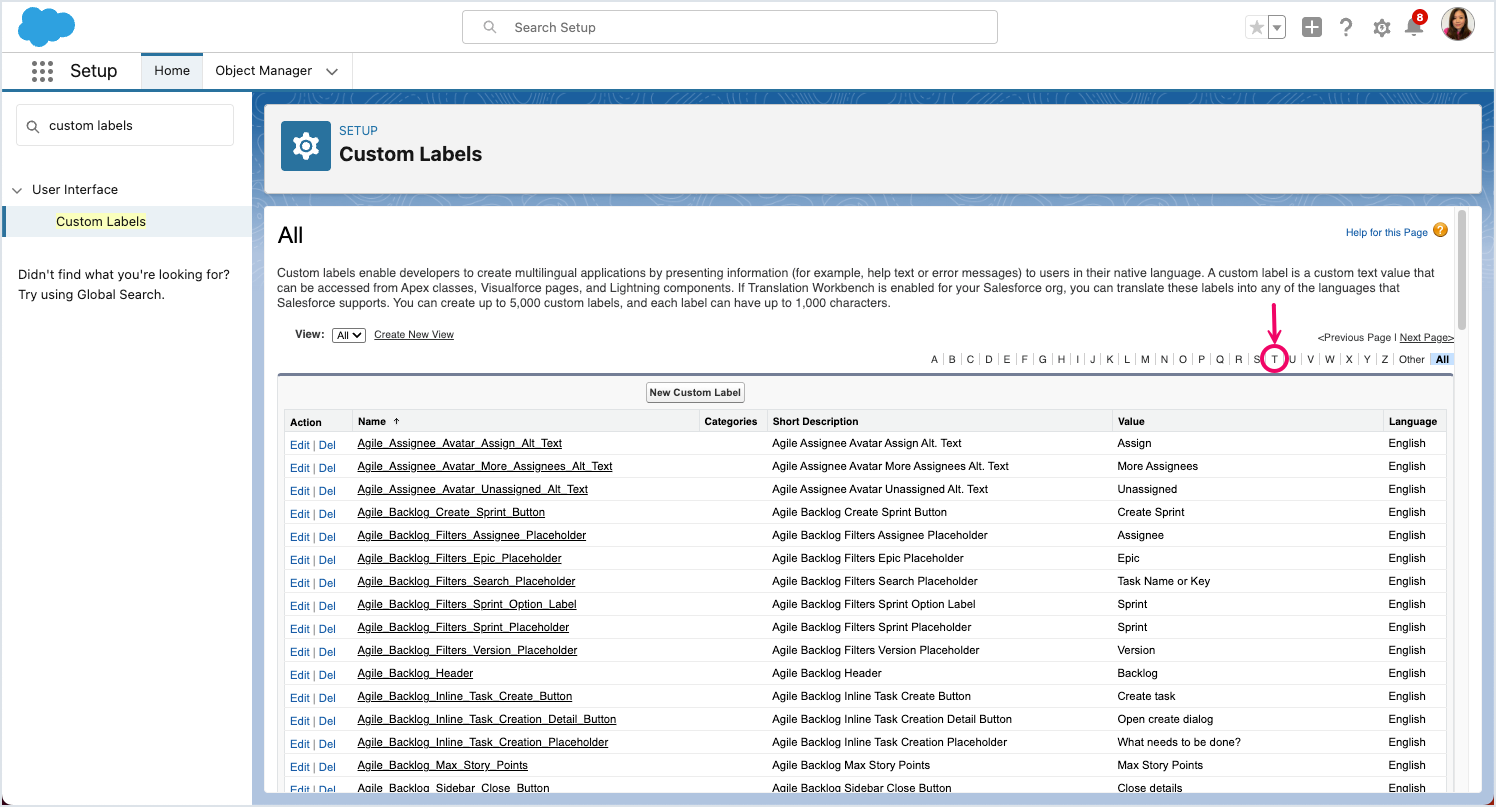Click the Open create dialog value
The height and width of the screenshot is (807, 1496).
[1165, 719]
